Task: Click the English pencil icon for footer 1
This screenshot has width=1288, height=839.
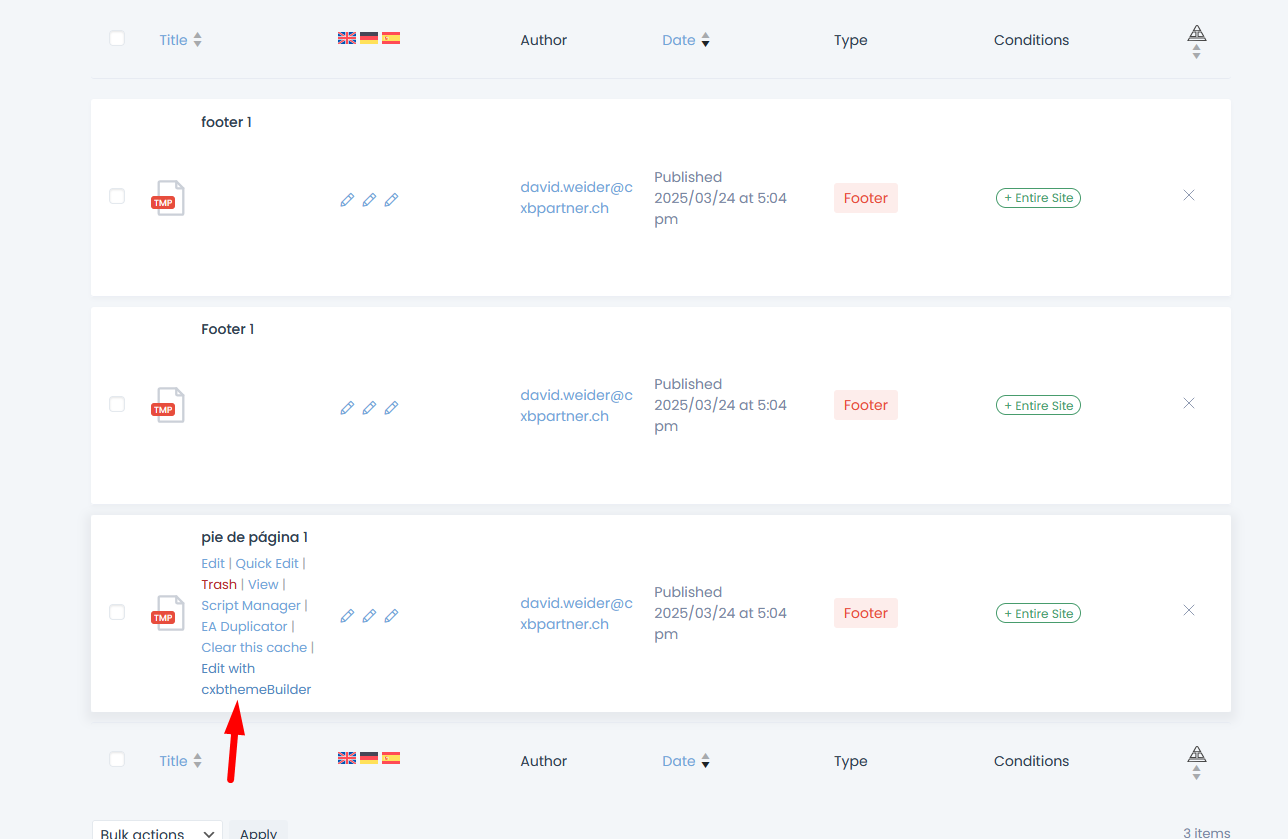Action: tap(347, 200)
